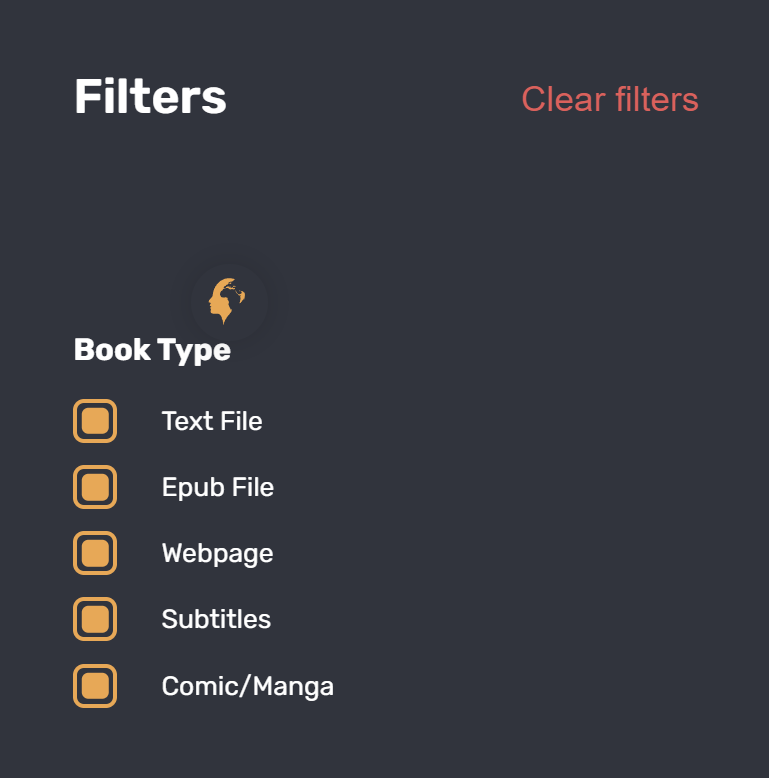Uncheck the Webpage checkbox
769x778 pixels.
click(x=95, y=553)
